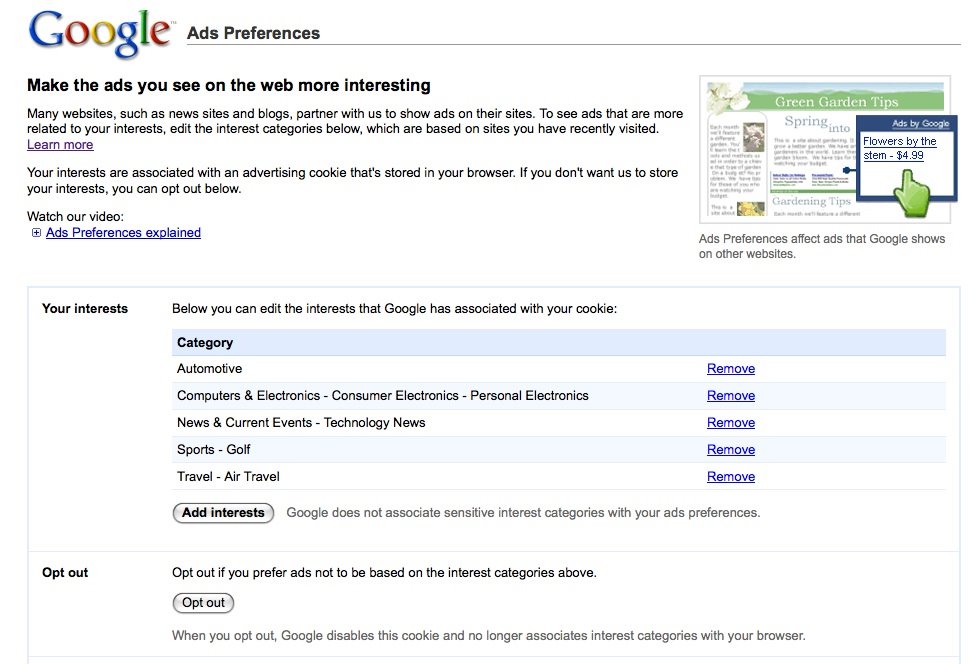Click the Ads Preferences page title
Screen dimensions: 977x664
tap(253, 33)
